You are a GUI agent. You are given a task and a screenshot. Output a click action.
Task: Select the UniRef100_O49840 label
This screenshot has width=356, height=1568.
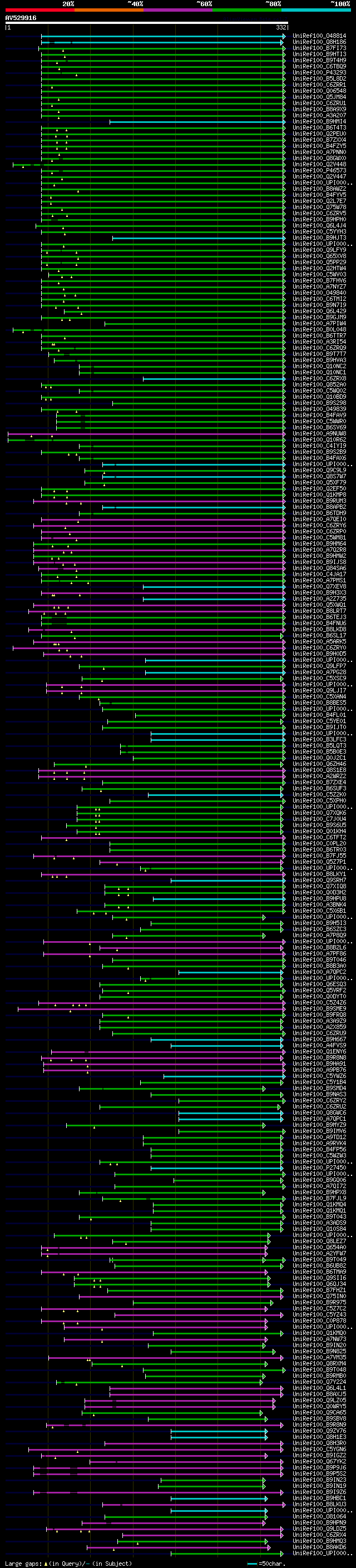point(319,293)
